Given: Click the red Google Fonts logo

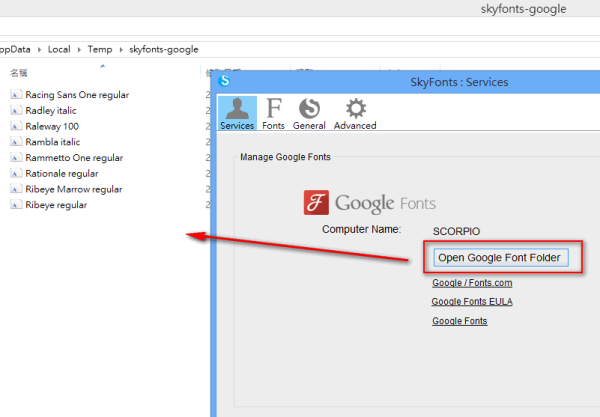Looking at the screenshot, I should pos(316,204).
